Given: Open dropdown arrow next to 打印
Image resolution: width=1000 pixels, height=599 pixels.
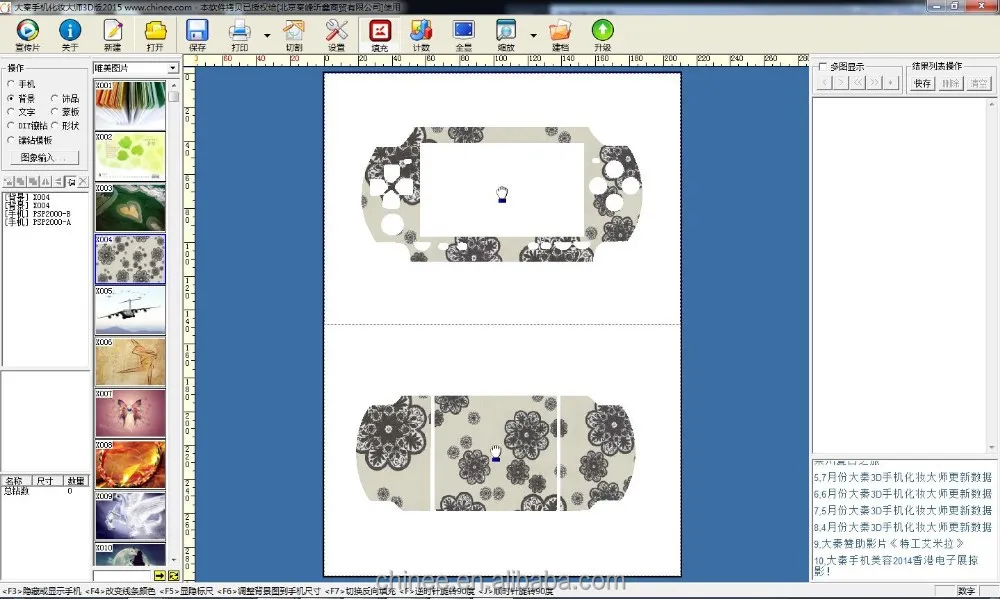Looking at the screenshot, I should pos(267,35).
